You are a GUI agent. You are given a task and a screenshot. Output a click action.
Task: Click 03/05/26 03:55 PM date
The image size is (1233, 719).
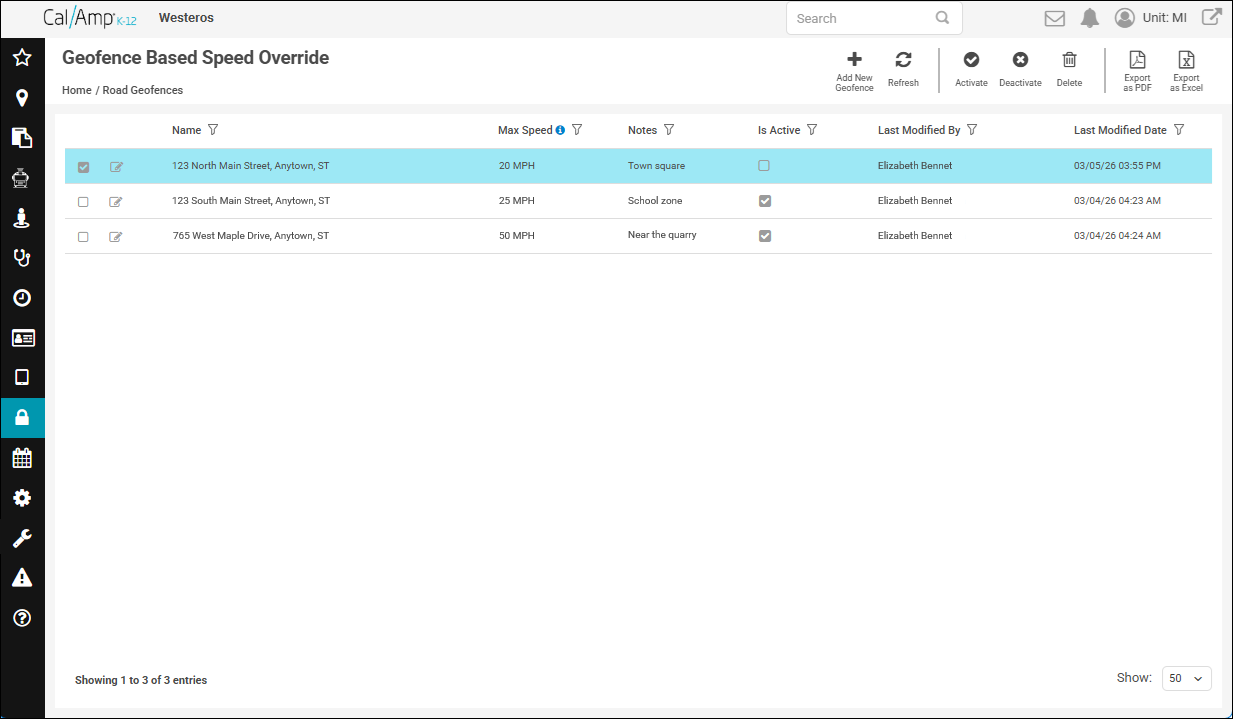click(x=1117, y=166)
